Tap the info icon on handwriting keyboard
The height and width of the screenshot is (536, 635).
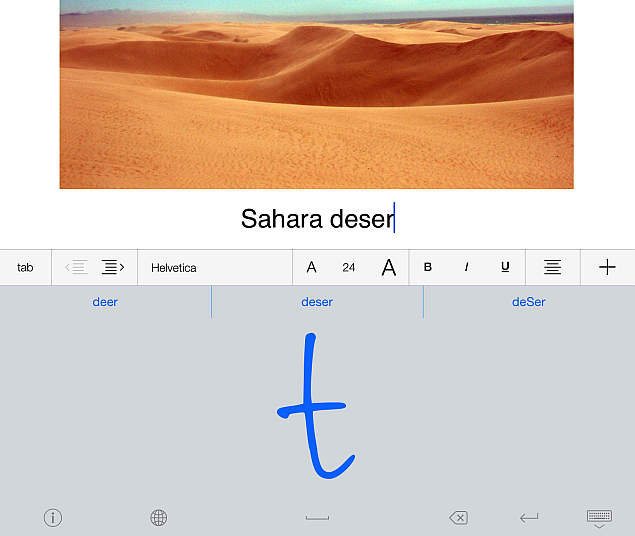(x=53, y=517)
